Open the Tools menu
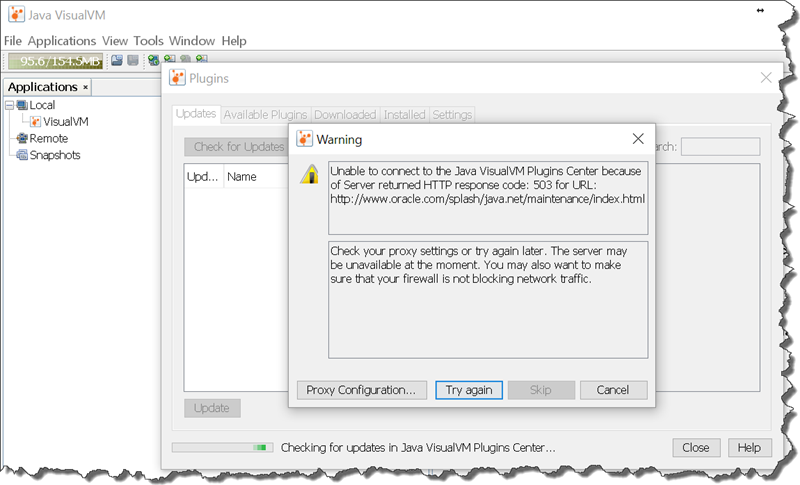This screenshot has width=800, height=485. coord(148,41)
